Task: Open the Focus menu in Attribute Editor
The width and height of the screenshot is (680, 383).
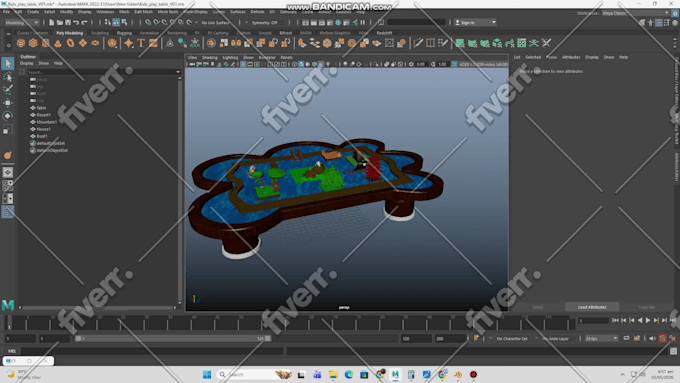Action: point(551,57)
